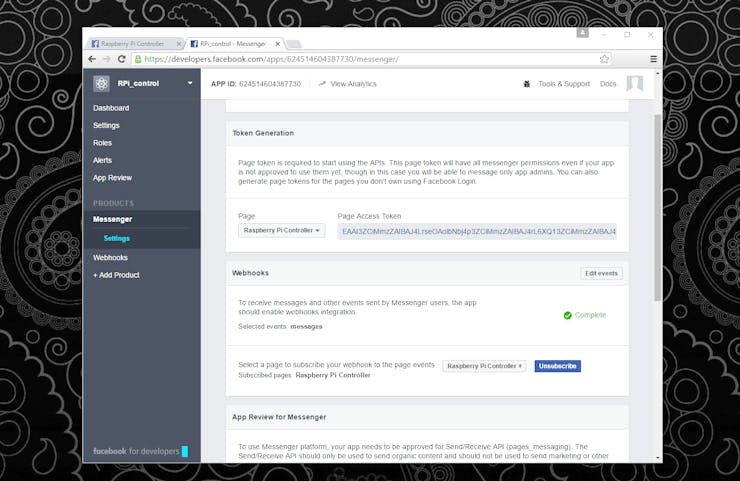Open the Chrome hamburger menu

pyautogui.click(x=653, y=59)
